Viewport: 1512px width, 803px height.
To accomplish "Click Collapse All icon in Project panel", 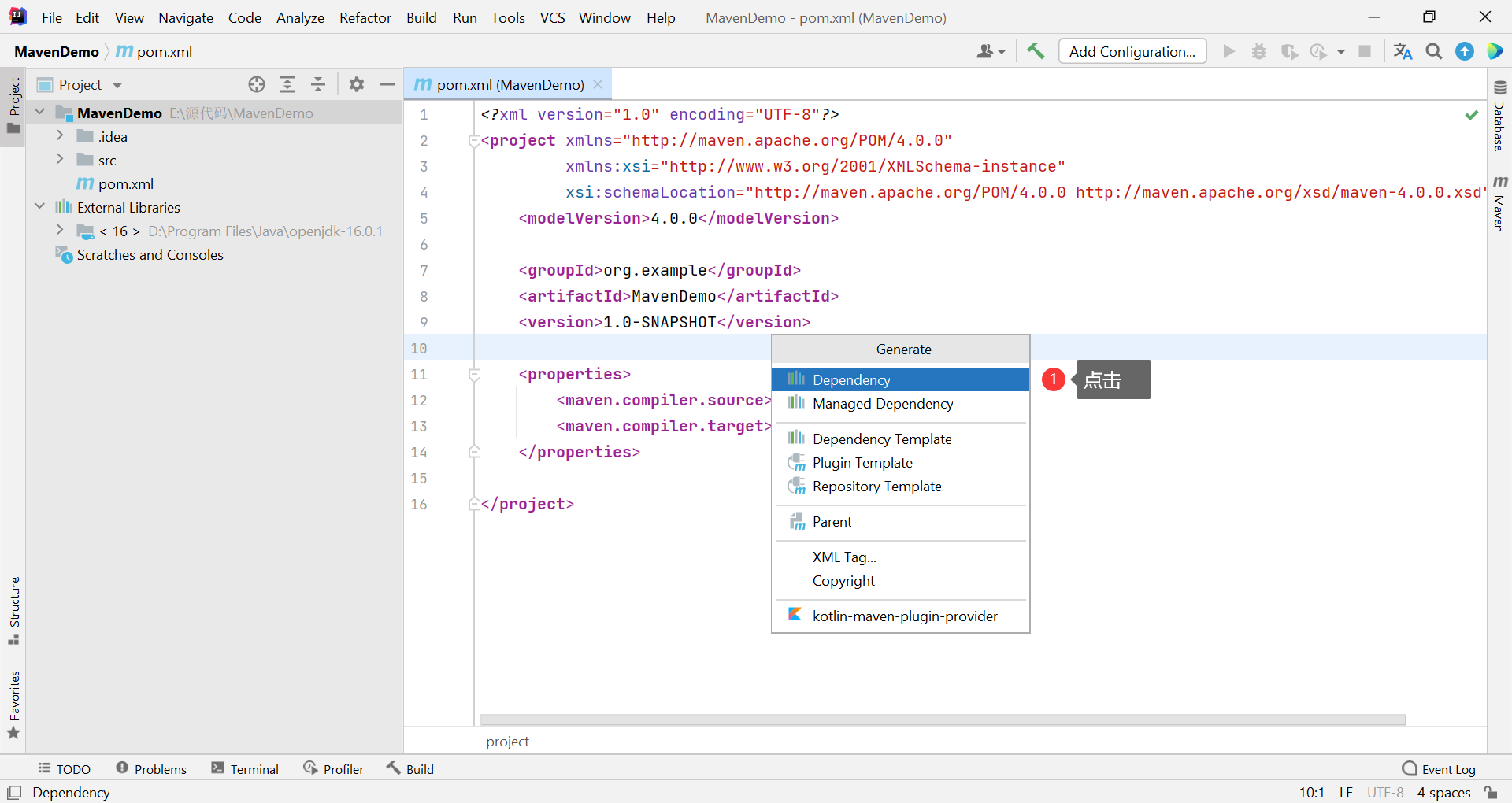I will [318, 84].
